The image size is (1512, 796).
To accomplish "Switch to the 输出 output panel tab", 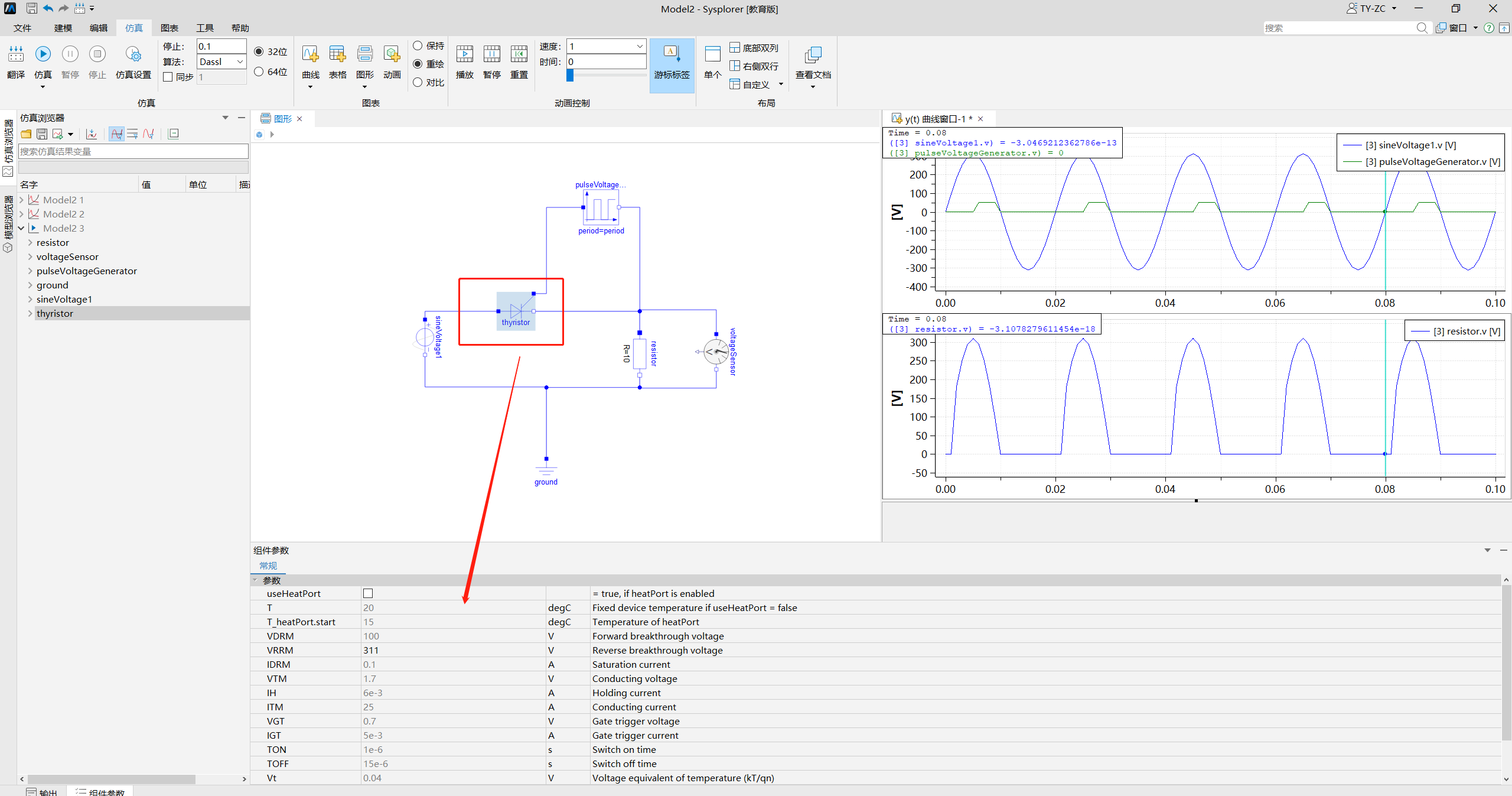I will click(43, 792).
